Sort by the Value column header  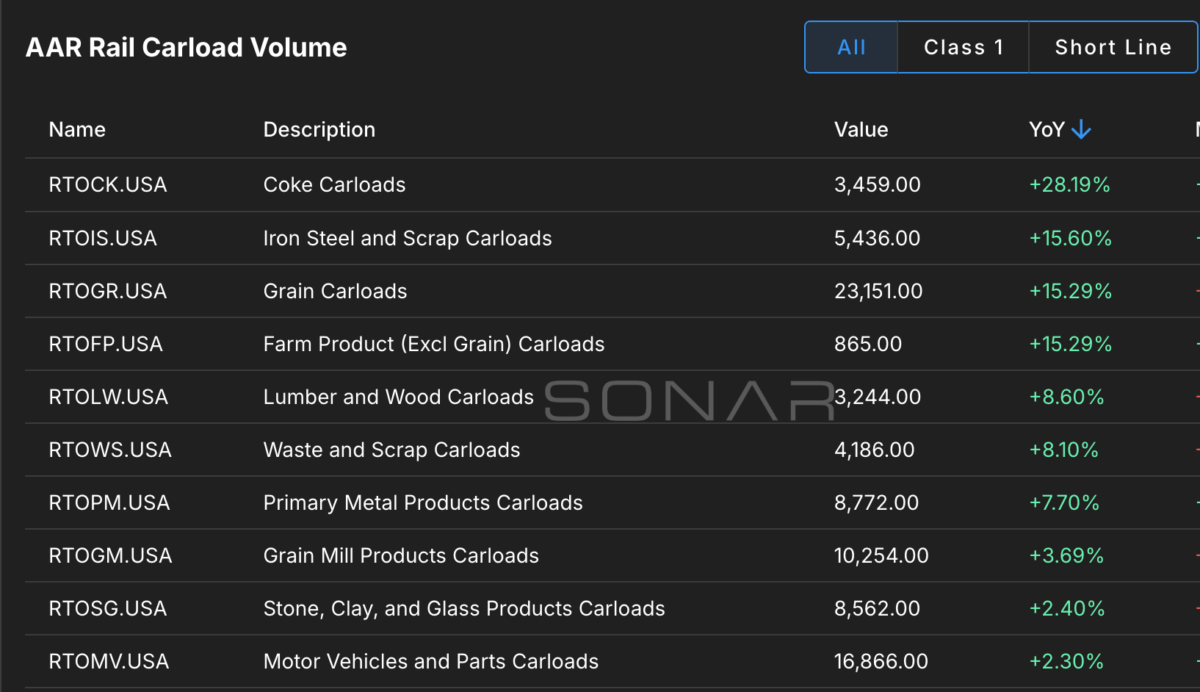[861, 130]
